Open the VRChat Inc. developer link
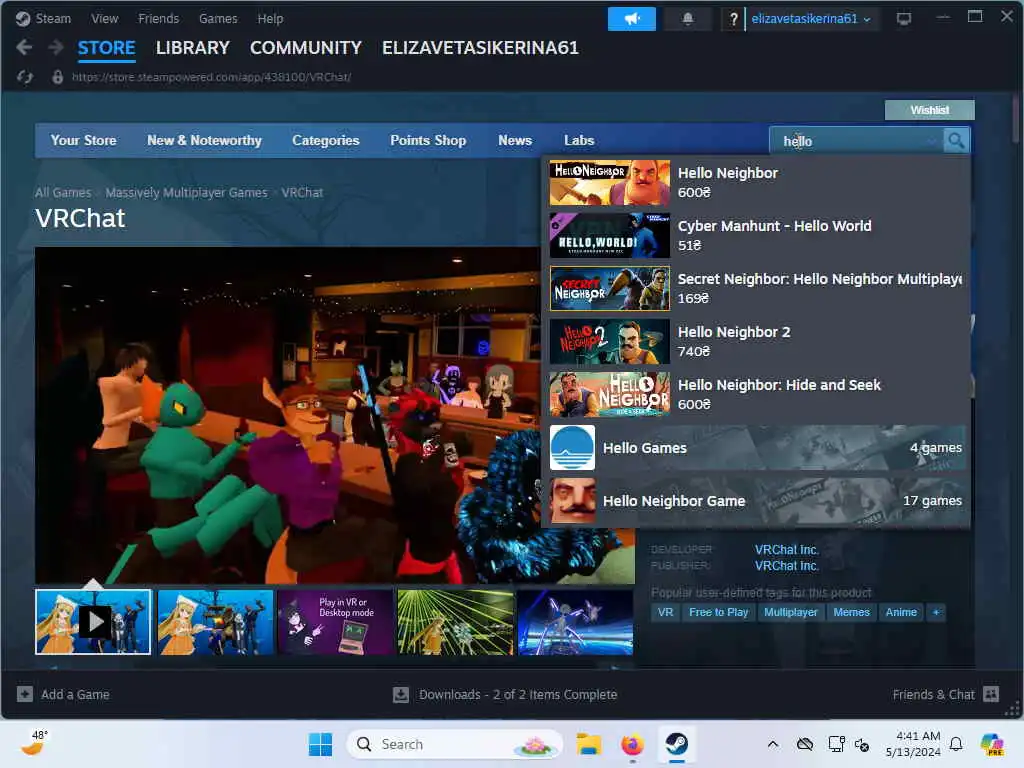Image resolution: width=1024 pixels, height=768 pixels. tap(786, 550)
